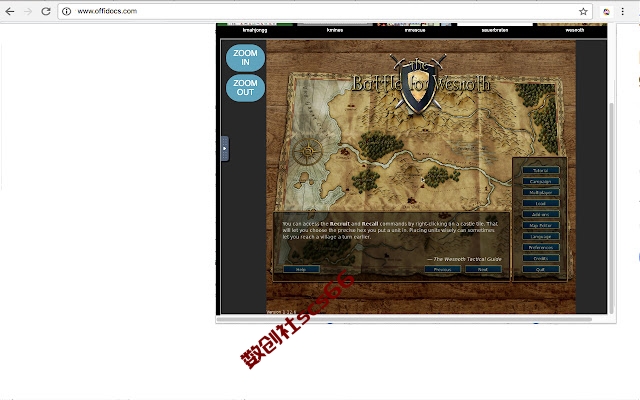The width and height of the screenshot is (640, 400).
Task: Expand the side panel arrow handle
Action: (x=224, y=149)
